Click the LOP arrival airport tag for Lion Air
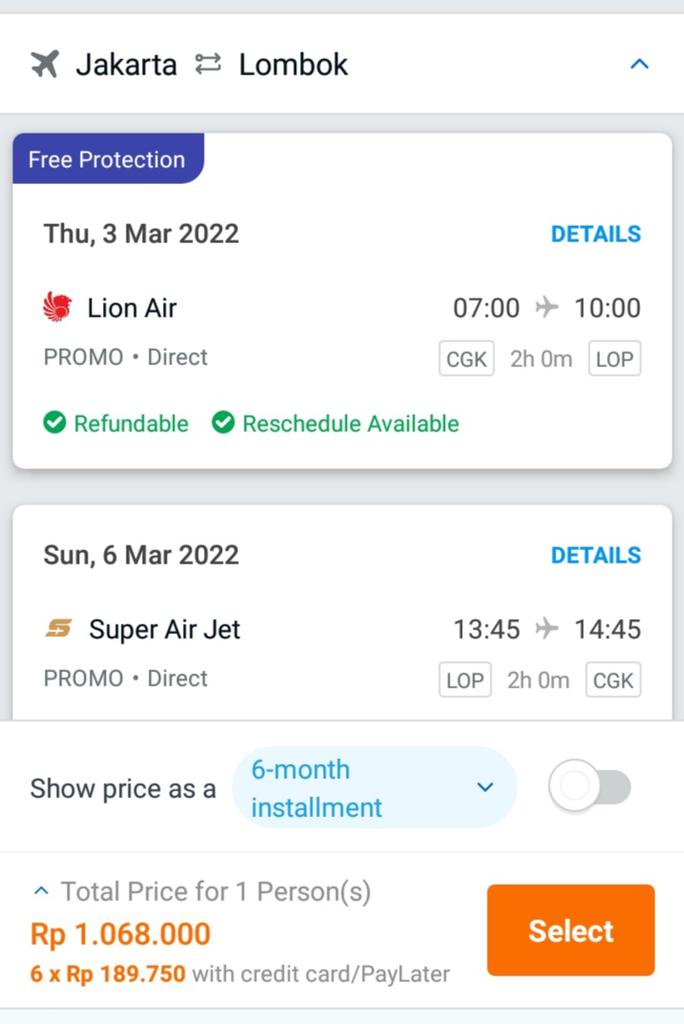The width and height of the screenshot is (684, 1024). coord(614,359)
